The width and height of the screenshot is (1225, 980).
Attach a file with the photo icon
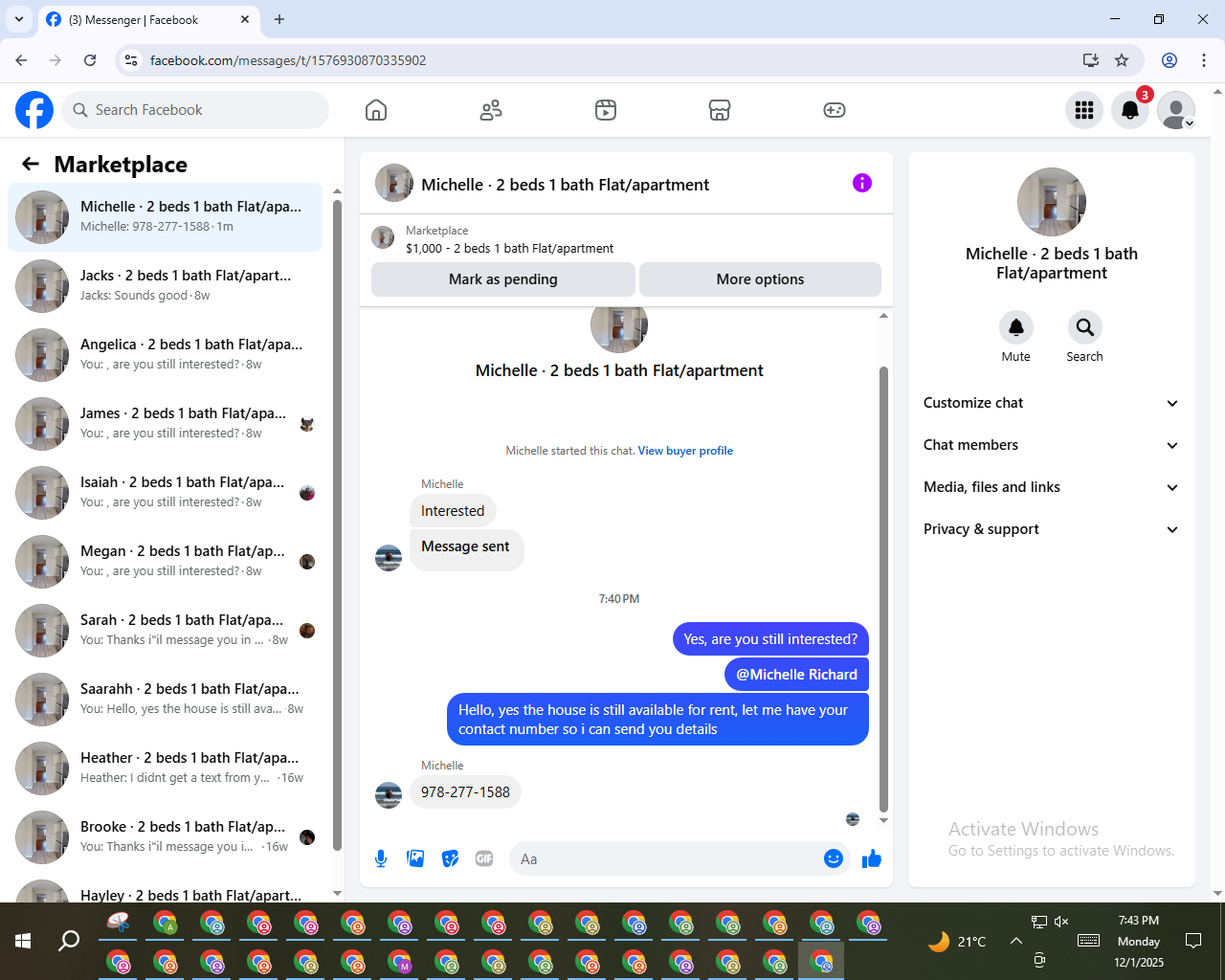point(415,858)
